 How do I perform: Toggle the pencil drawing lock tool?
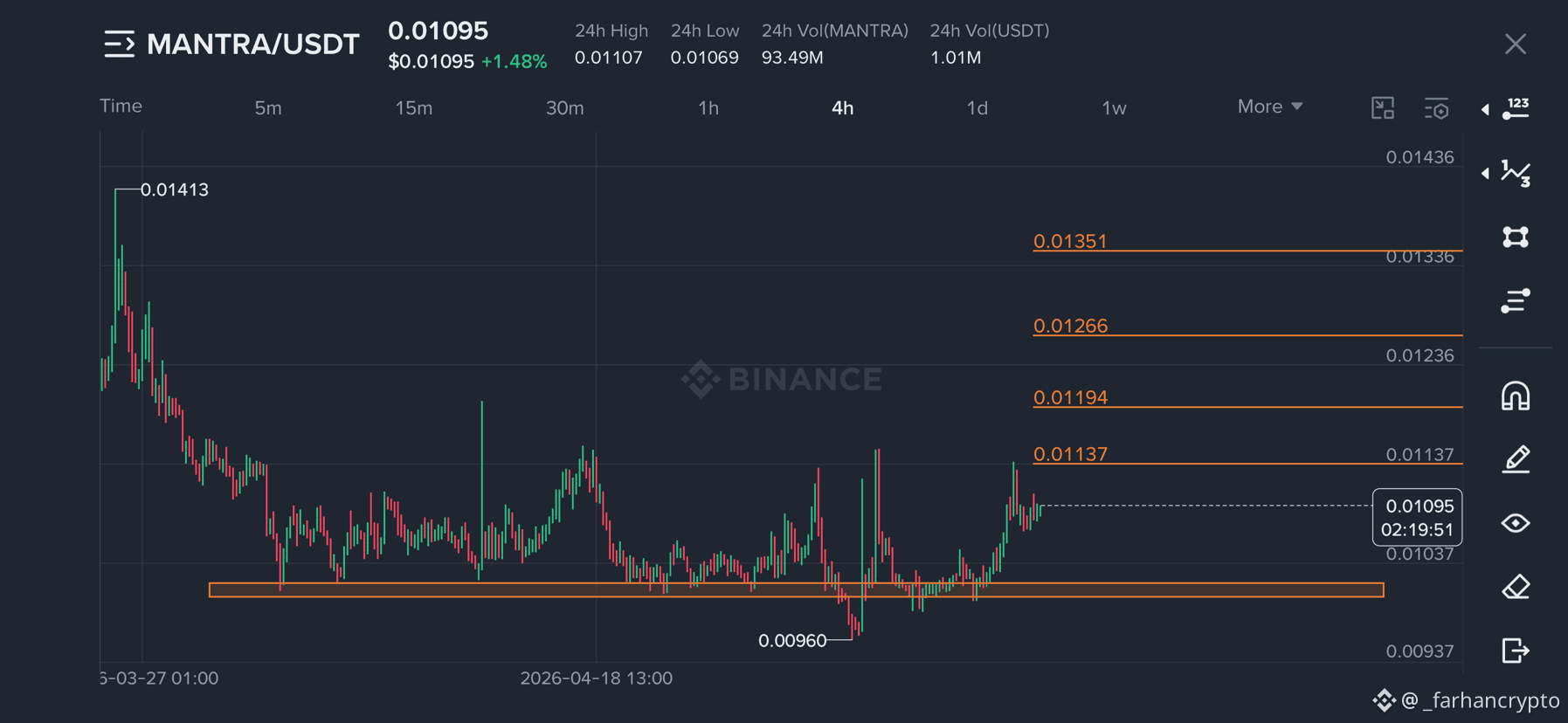1516,459
